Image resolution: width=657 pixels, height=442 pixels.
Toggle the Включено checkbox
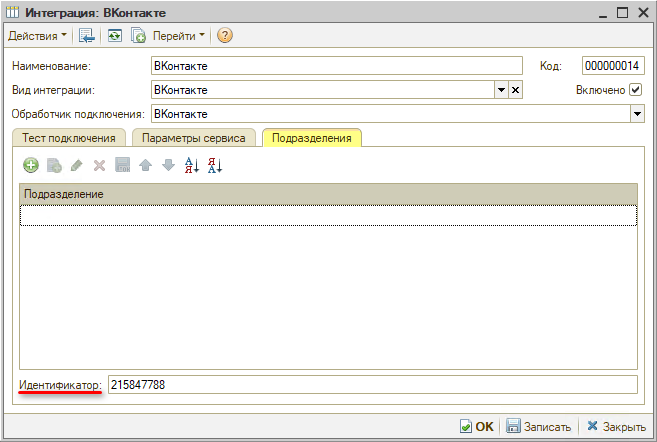point(635,90)
